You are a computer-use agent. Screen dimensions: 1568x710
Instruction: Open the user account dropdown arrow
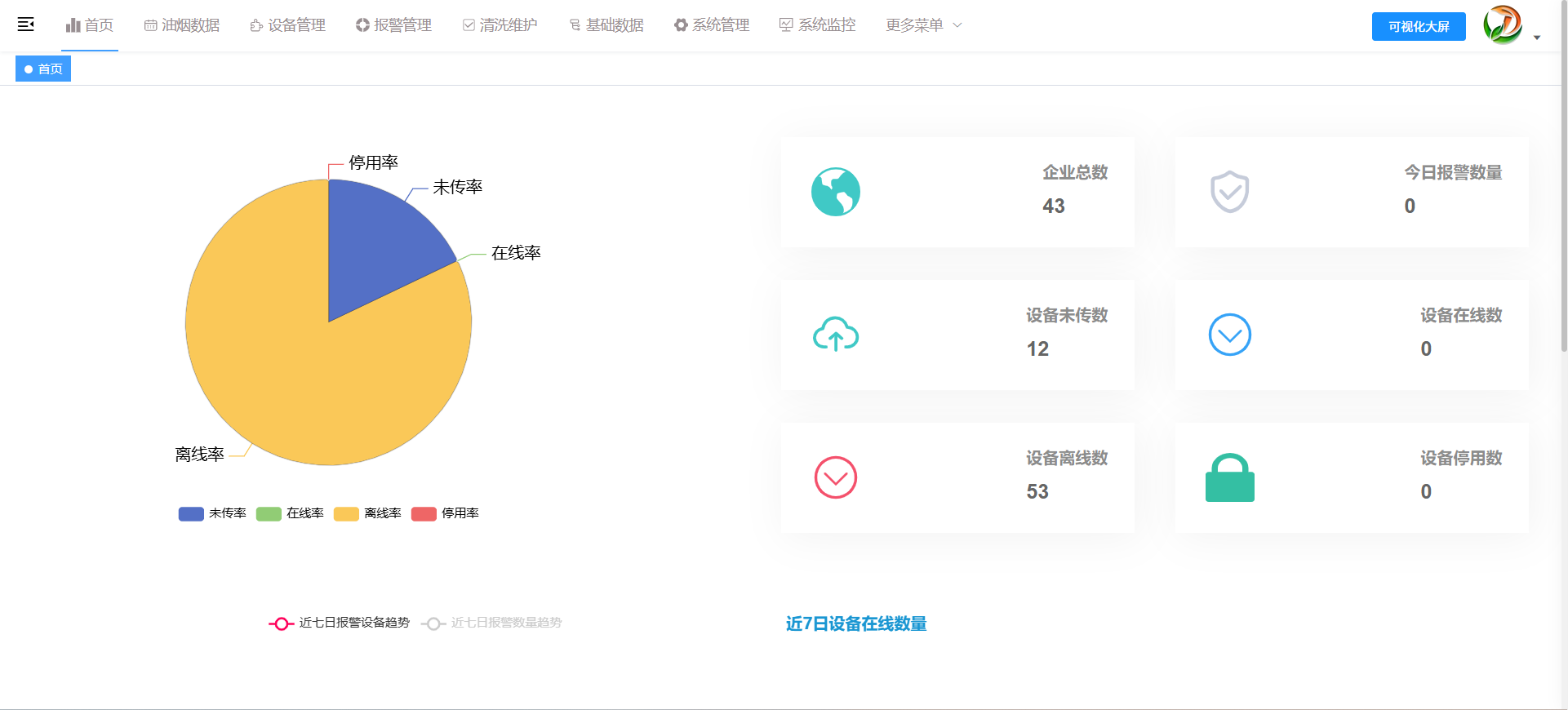click(x=1537, y=38)
